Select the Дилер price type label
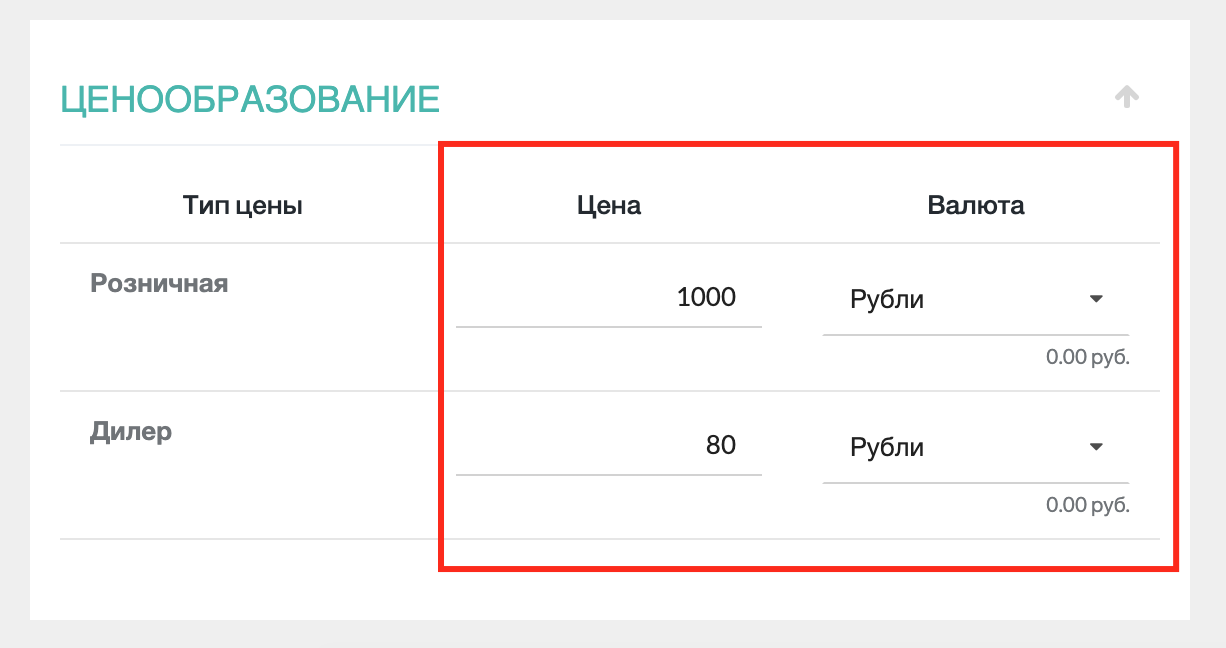This screenshot has height=648, width=1226. pyautogui.click(x=131, y=431)
